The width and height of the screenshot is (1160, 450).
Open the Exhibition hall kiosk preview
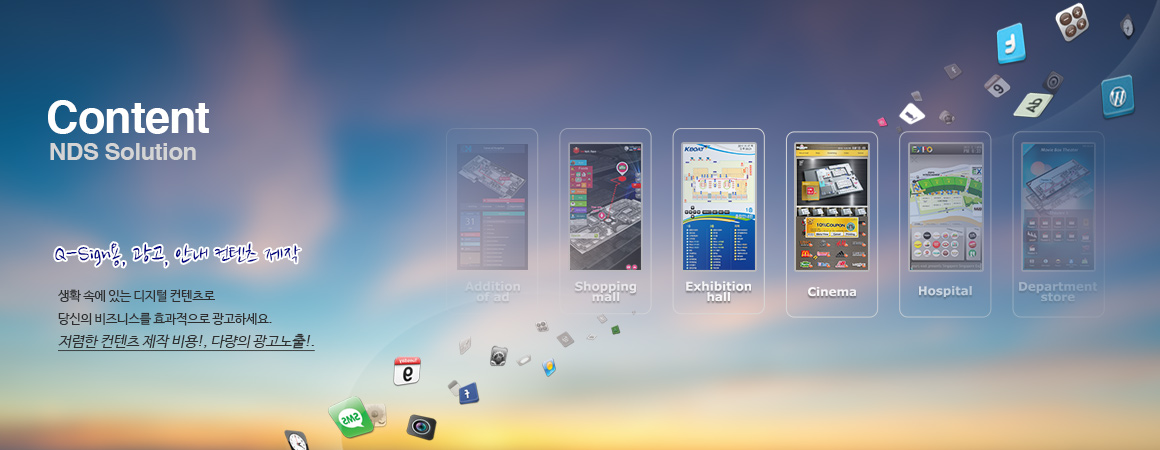click(718, 221)
